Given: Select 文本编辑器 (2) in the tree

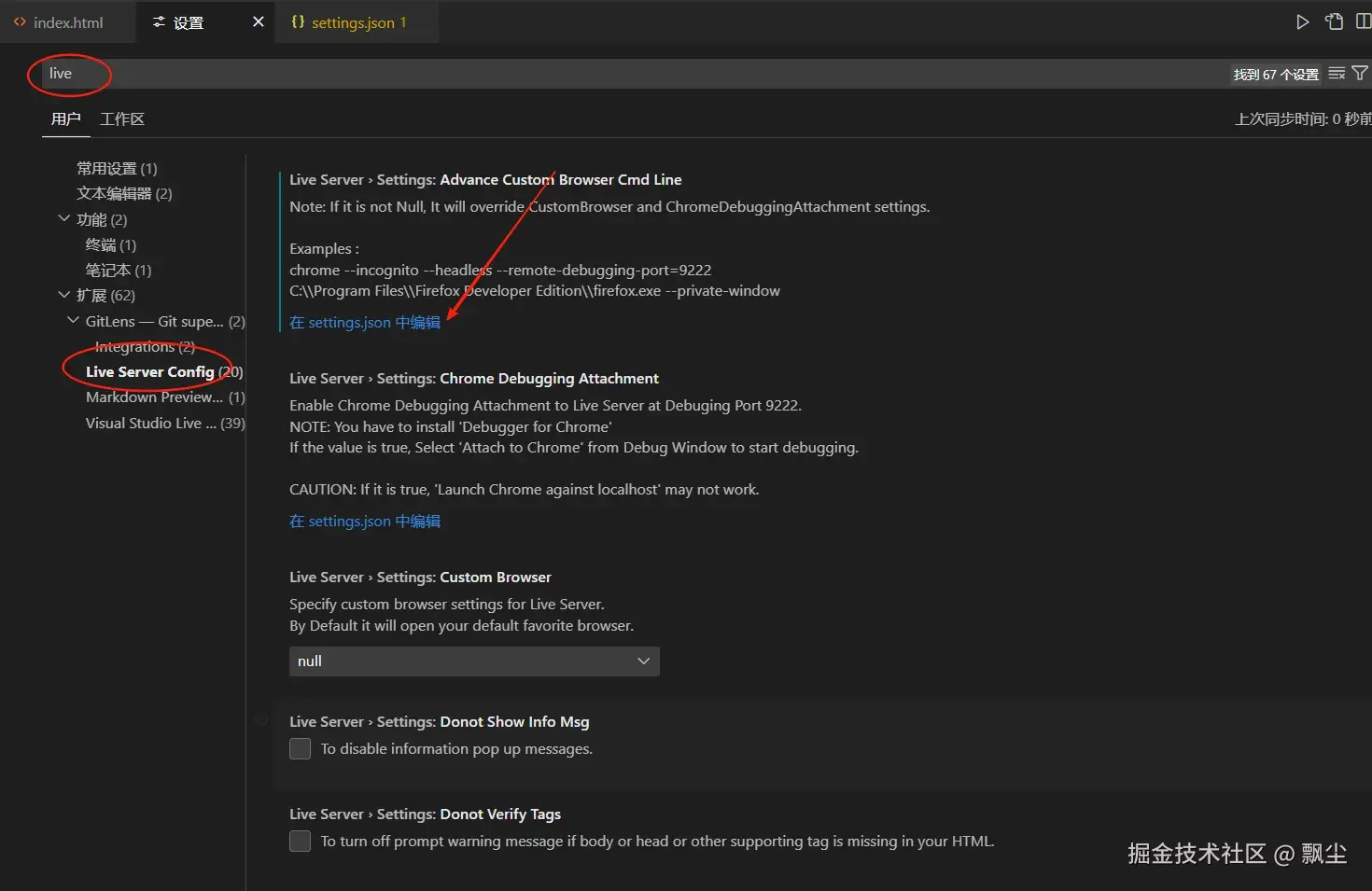Looking at the screenshot, I should coord(124,194).
